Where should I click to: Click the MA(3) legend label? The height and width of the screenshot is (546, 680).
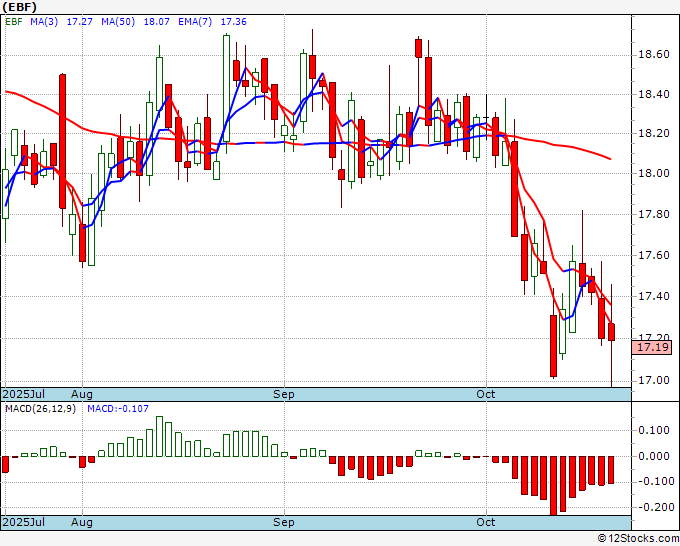44,22
